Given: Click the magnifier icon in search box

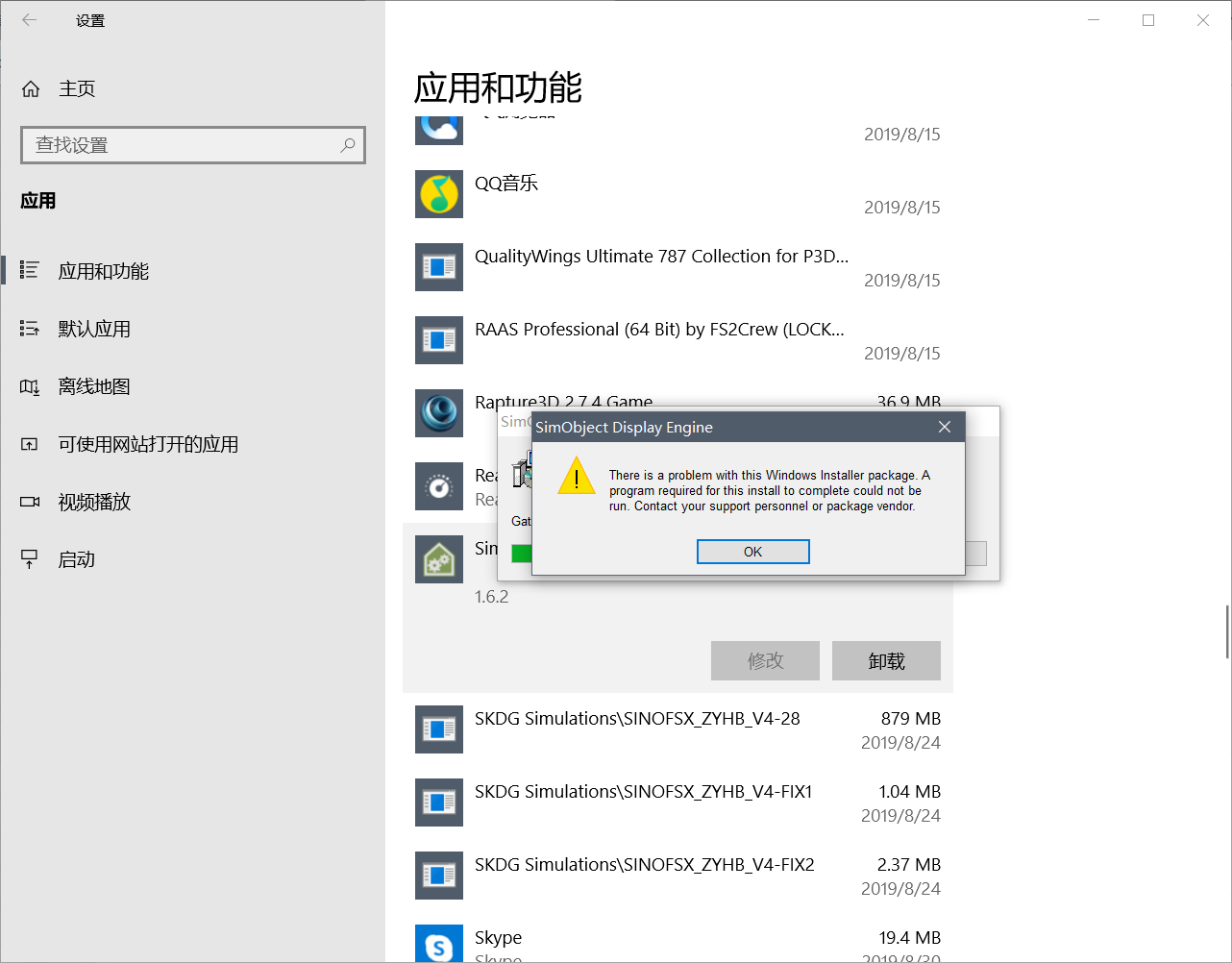Looking at the screenshot, I should tap(348, 145).
